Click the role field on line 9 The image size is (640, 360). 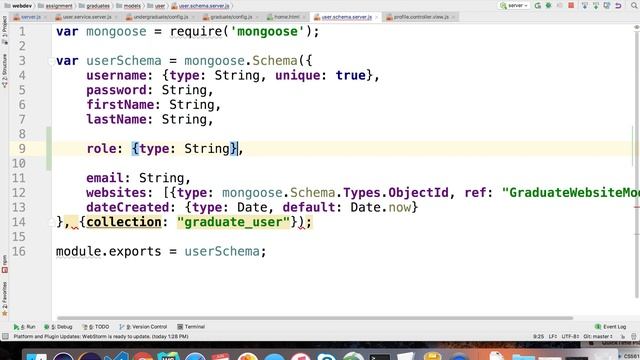coord(101,149)
